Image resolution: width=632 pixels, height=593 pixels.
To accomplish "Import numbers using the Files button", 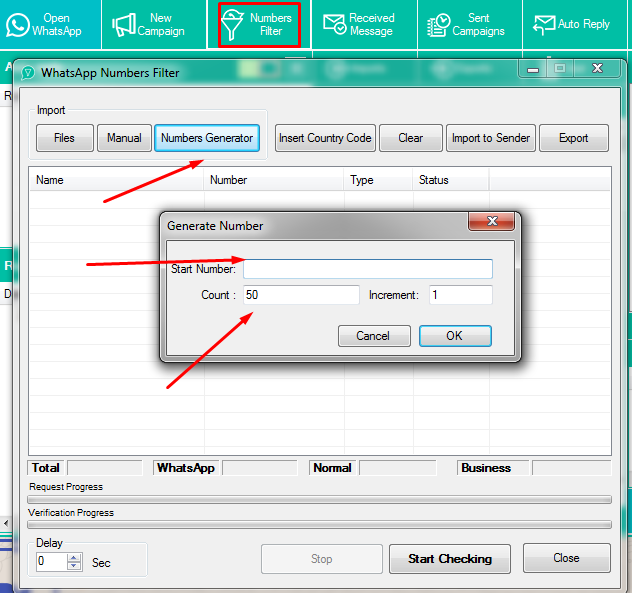I will point(64,138).
